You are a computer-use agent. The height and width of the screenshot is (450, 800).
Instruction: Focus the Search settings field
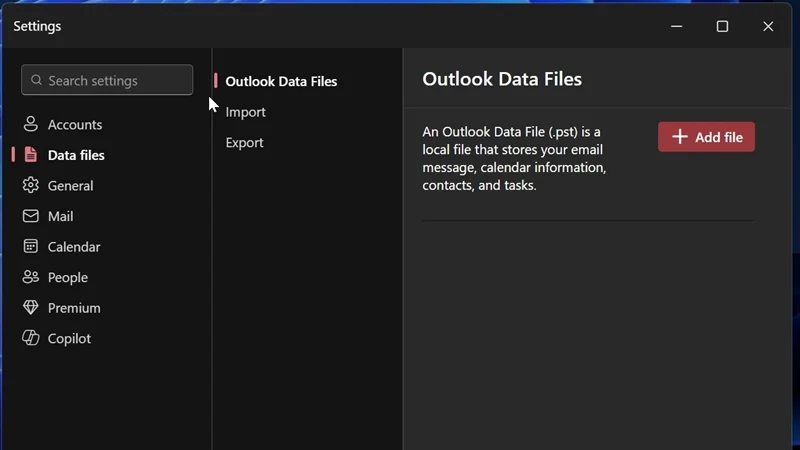tap(107, 80)
